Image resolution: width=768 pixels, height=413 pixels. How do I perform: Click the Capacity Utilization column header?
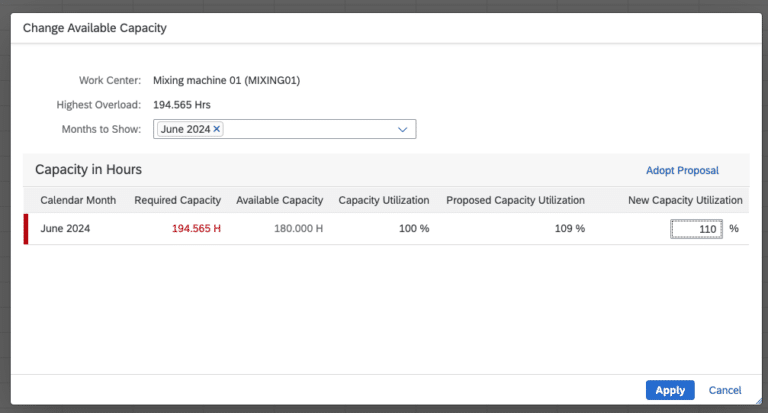(384, 200)
